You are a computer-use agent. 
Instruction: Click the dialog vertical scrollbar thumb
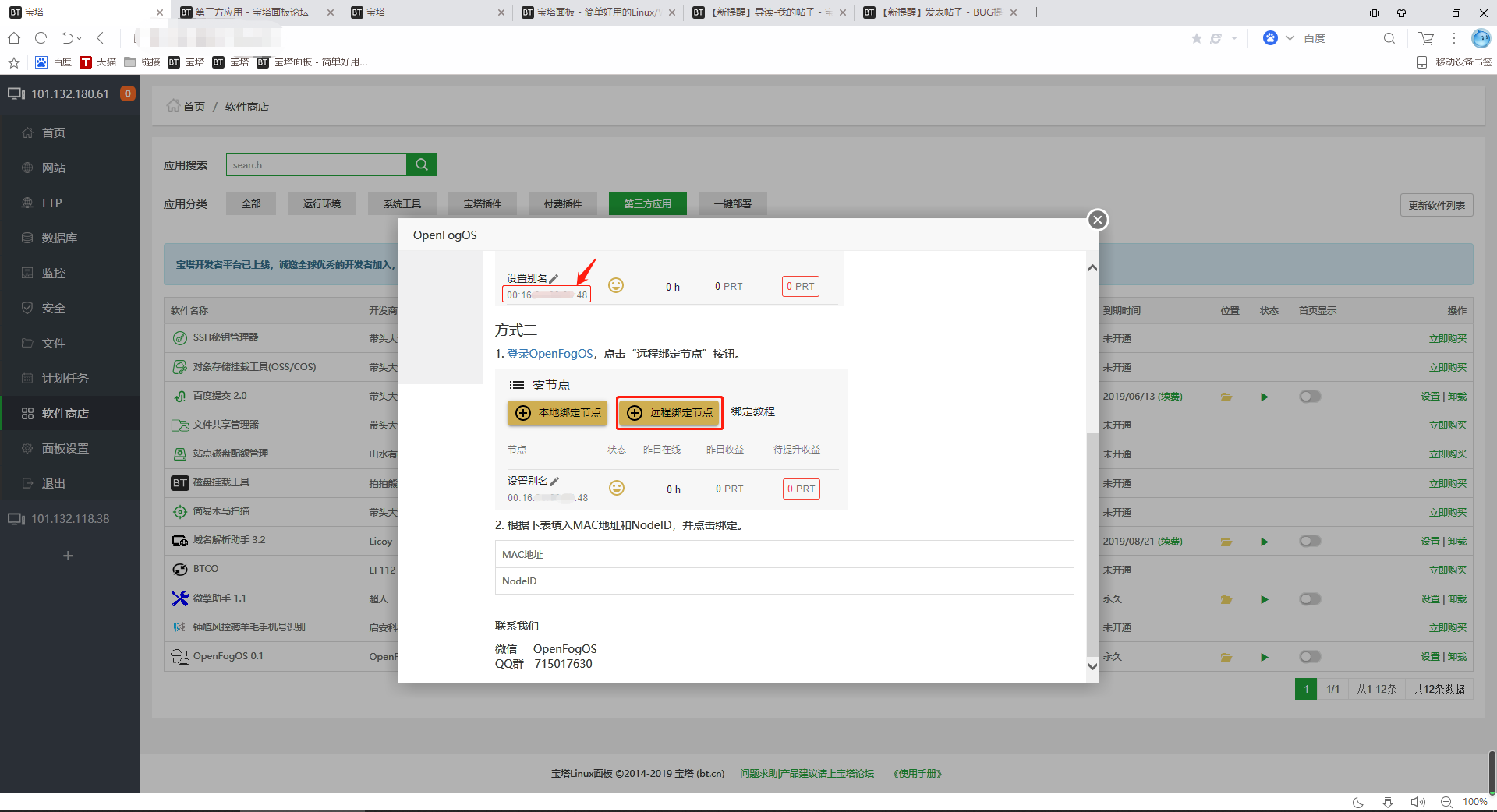coord(1092,545)
